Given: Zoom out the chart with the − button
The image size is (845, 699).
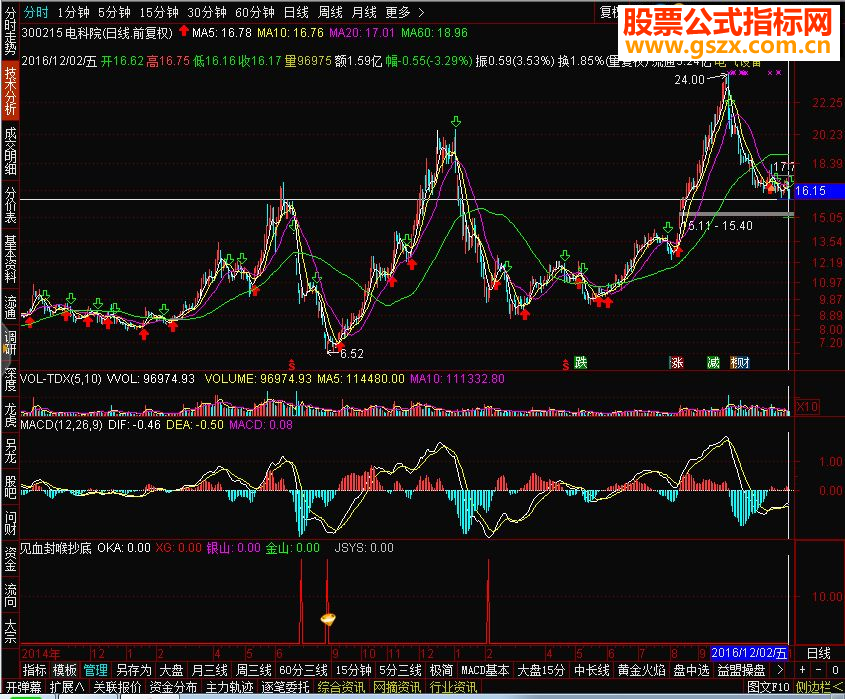Looking at the screenshot, I should pos(819,670).
